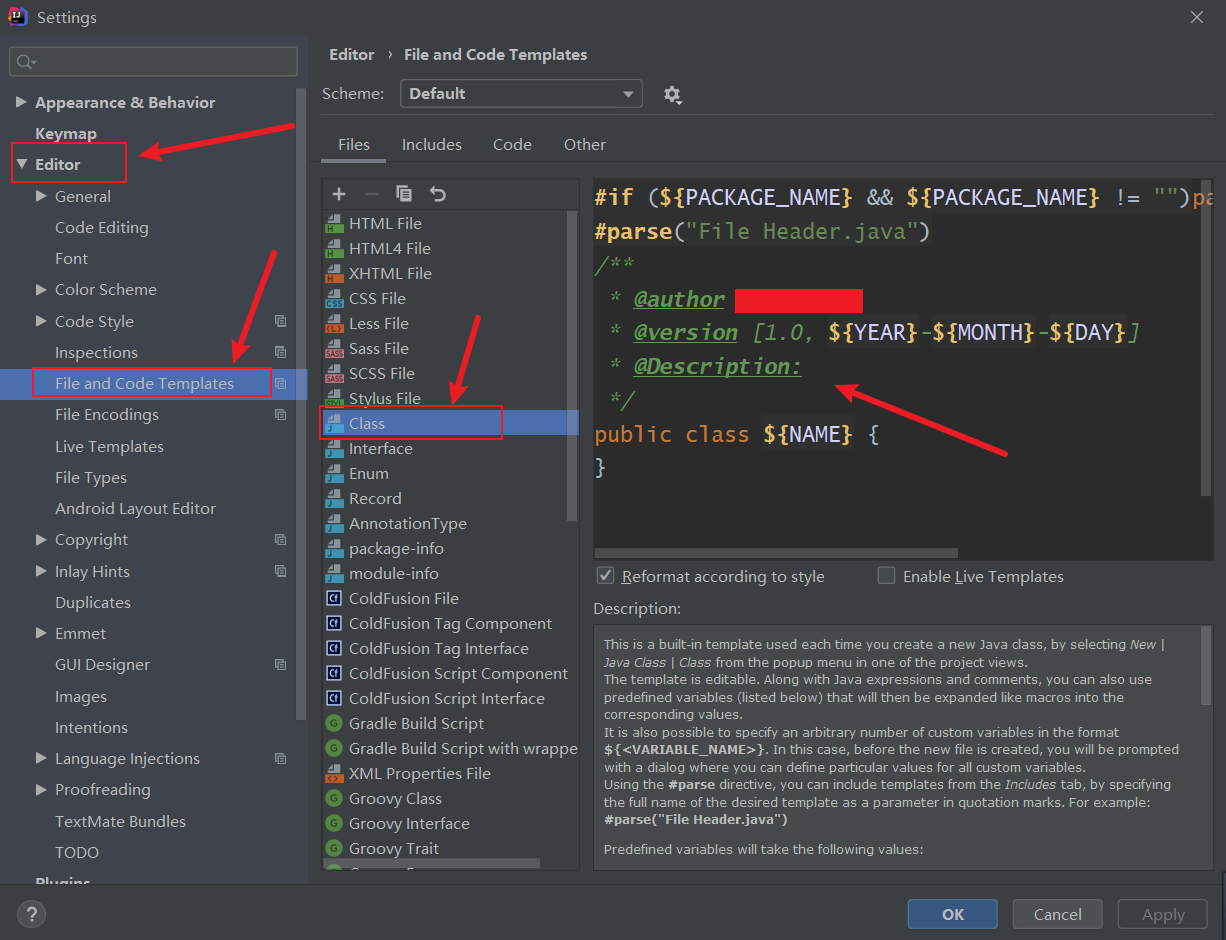This screenshot has width=1226, height=940.
Task: Open the scheme gear settings icon
Action: point(672,94)
